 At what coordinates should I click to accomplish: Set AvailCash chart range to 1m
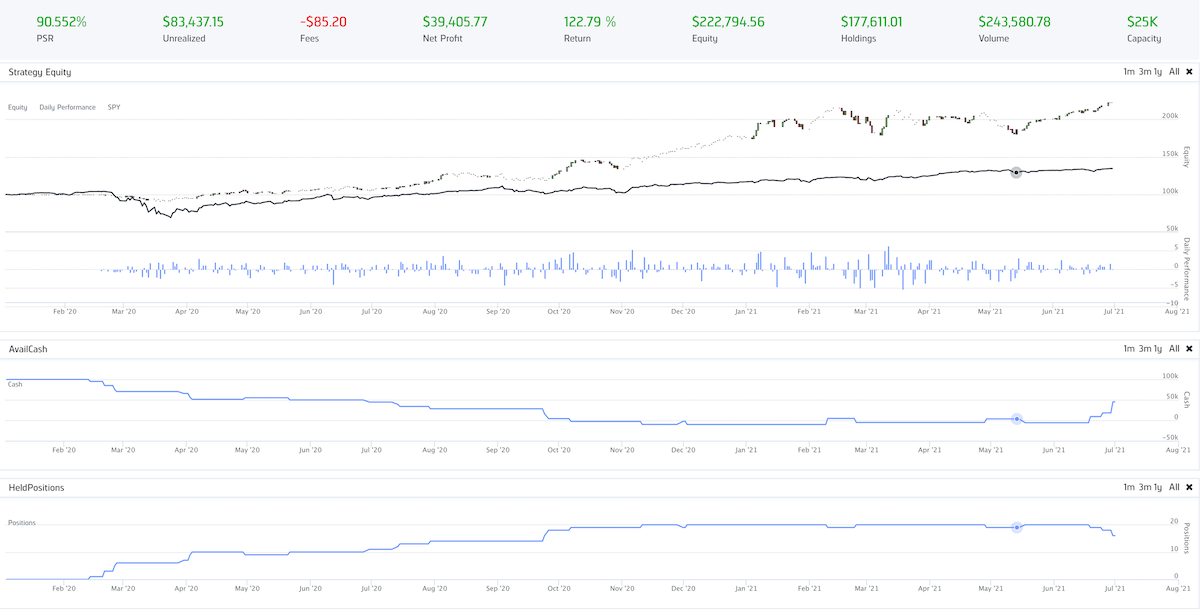point(1129,349)
